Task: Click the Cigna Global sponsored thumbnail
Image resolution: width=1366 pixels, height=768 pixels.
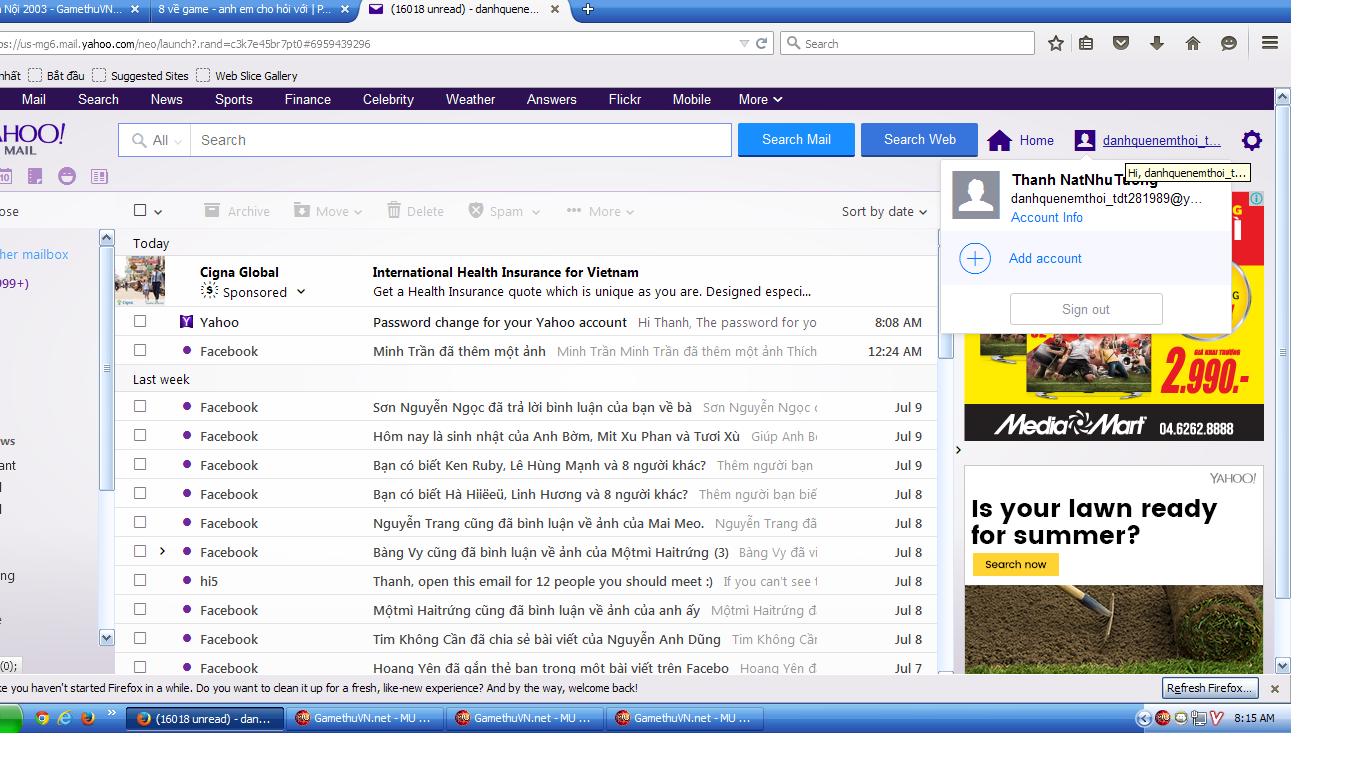Action: click(140, 280)
